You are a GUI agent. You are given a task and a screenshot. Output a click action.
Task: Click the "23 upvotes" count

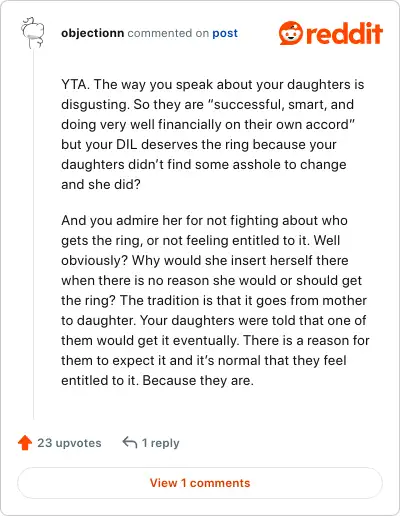point(69,443)
